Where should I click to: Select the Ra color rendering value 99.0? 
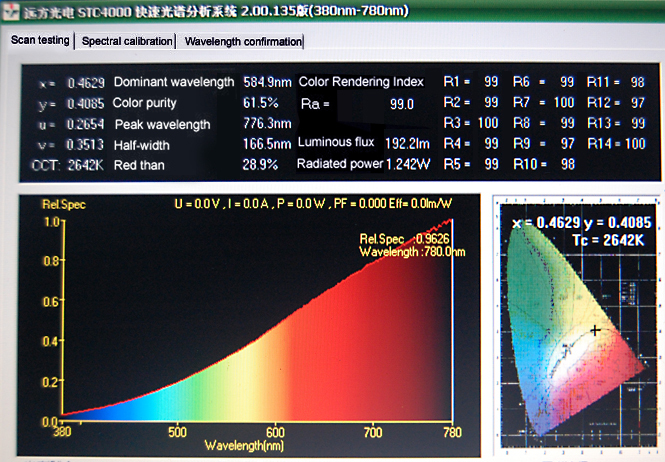click(x=402, y=103)
